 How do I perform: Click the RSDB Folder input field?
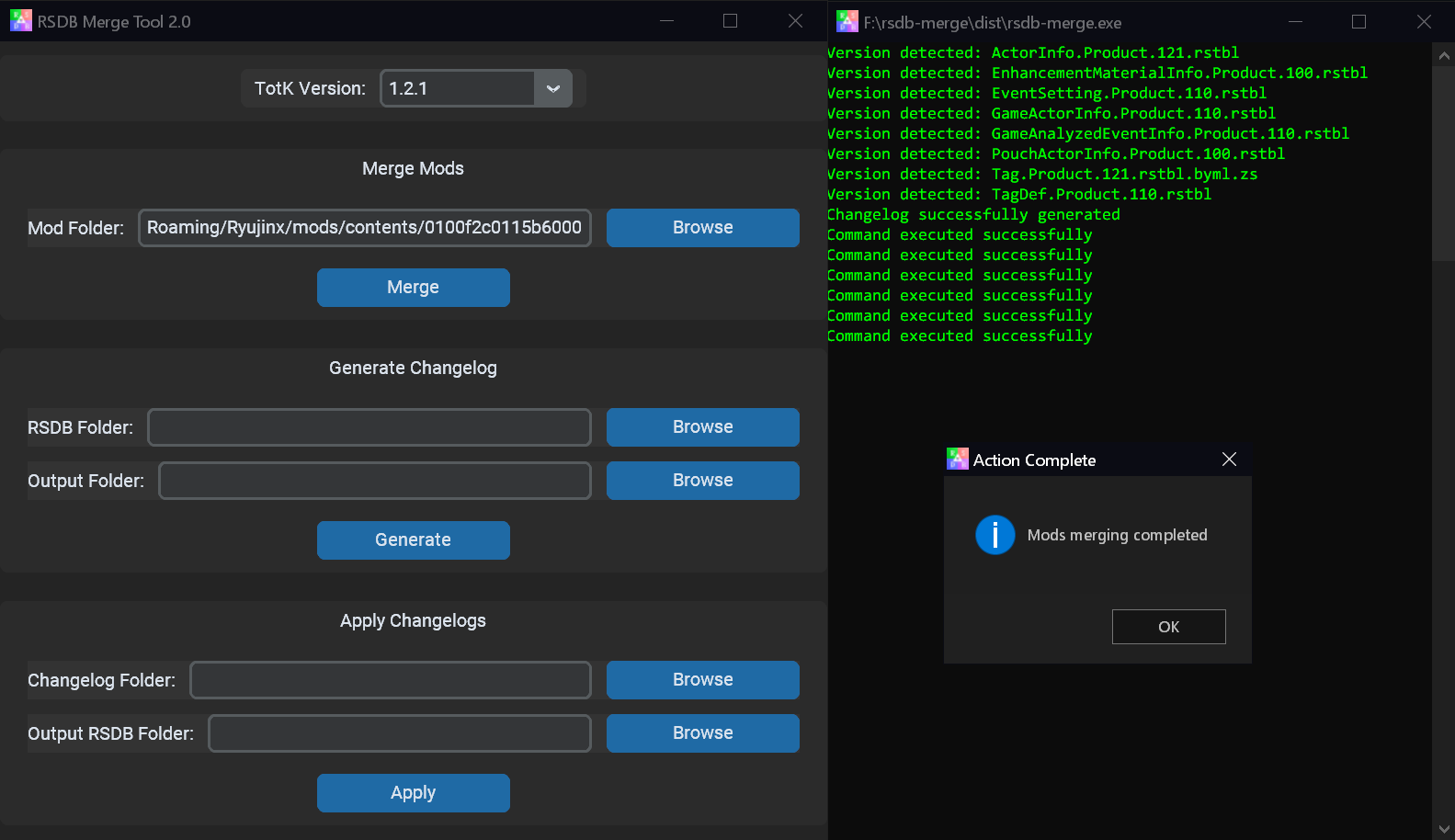coord(369,427)
